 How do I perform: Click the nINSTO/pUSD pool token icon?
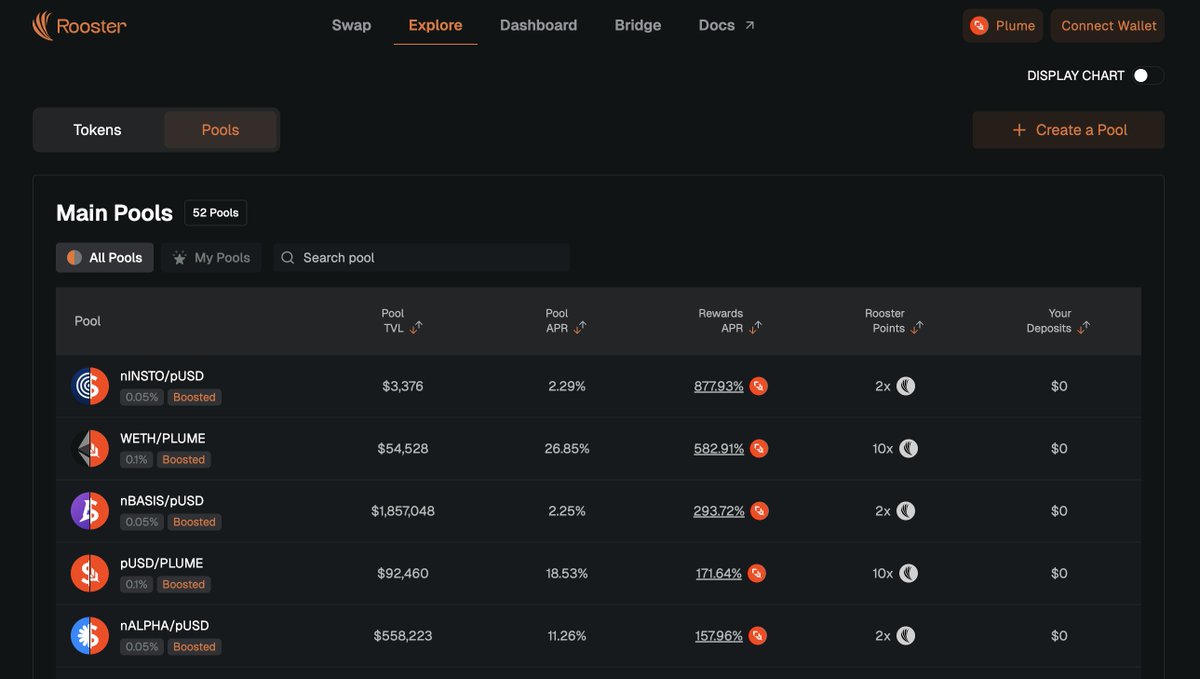pyautogui.click(x=90, y=386)
